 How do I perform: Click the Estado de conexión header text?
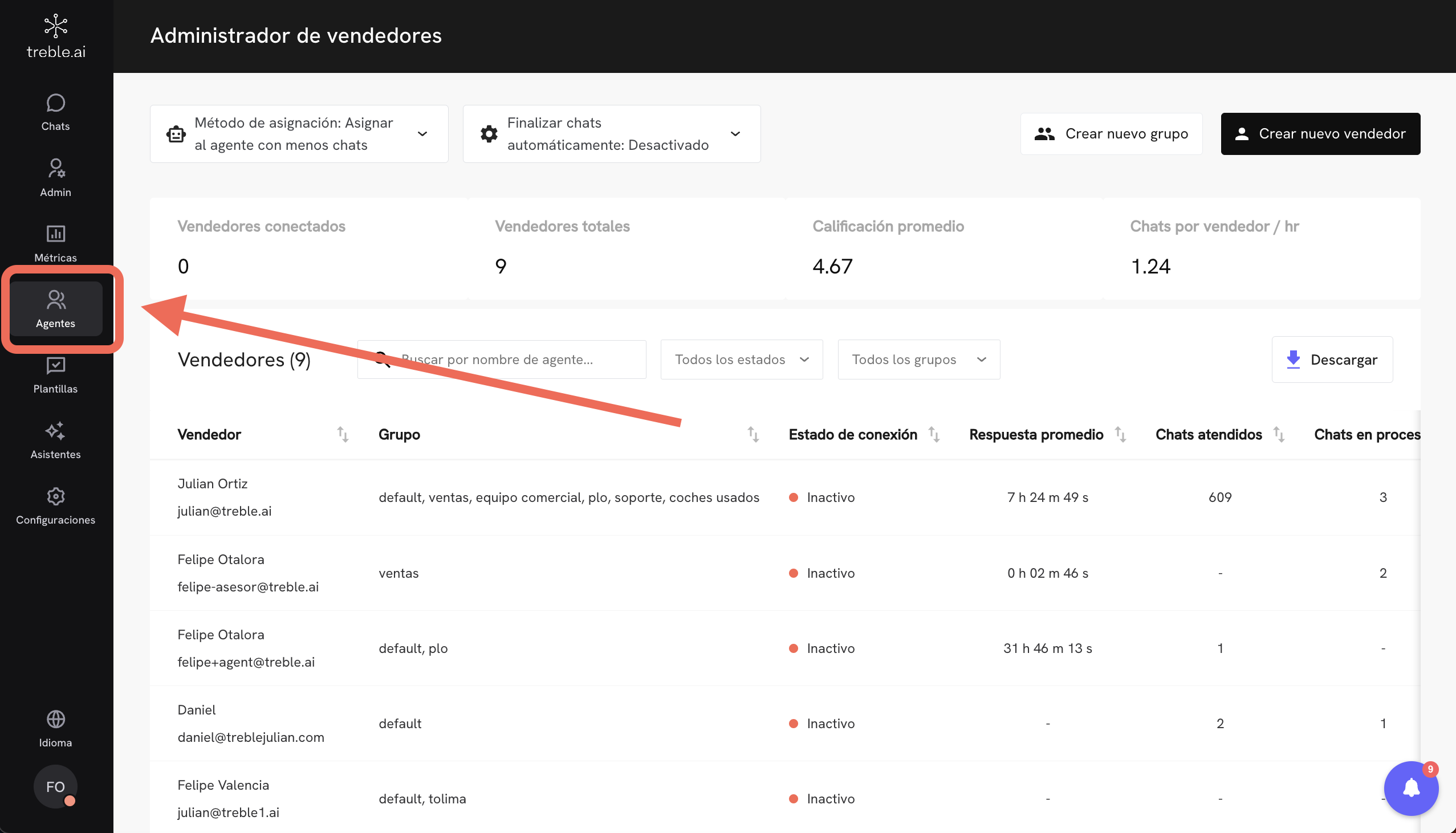coord(853,434)
